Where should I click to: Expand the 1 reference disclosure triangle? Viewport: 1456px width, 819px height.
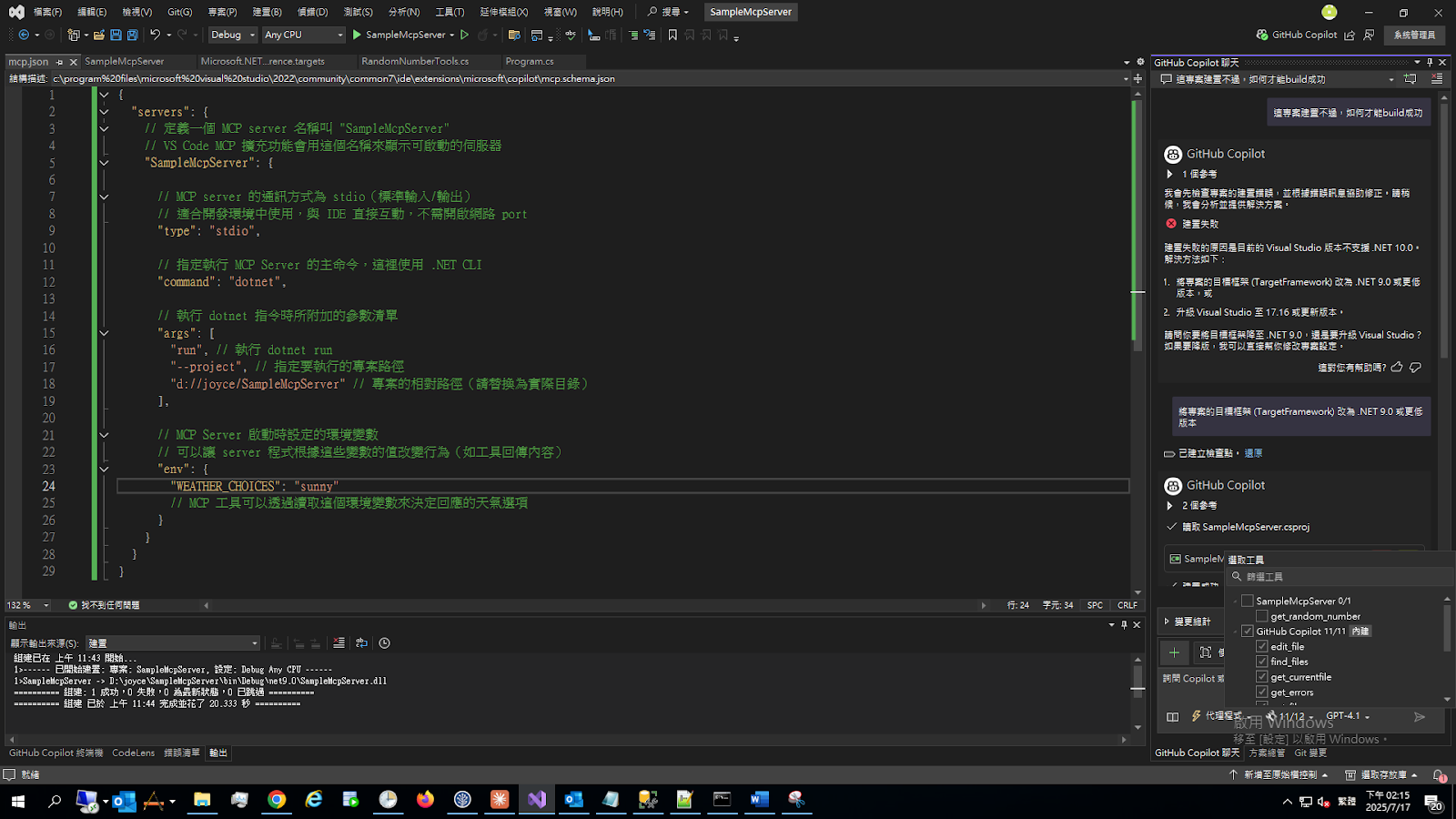1169,174
